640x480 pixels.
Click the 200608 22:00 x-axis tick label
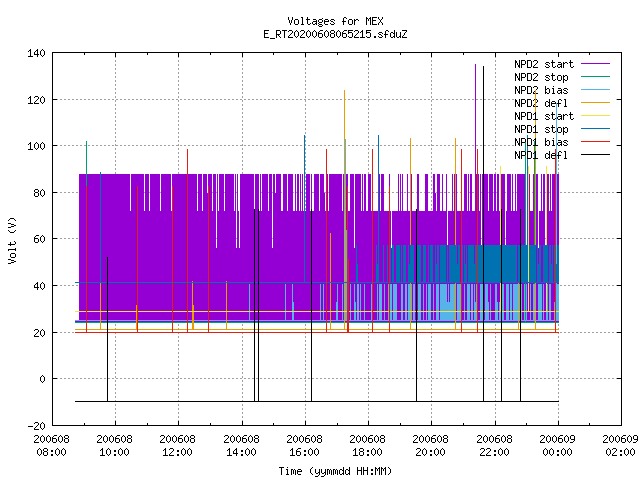494,446
